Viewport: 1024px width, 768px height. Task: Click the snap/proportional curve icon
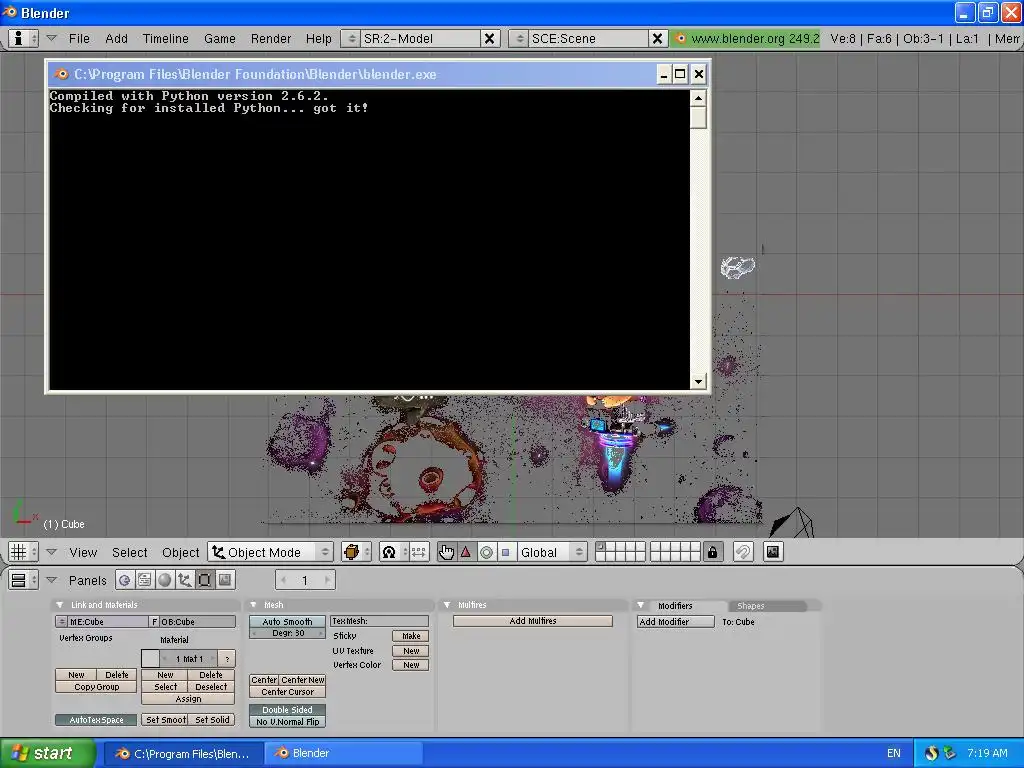(x=743, y=552)
